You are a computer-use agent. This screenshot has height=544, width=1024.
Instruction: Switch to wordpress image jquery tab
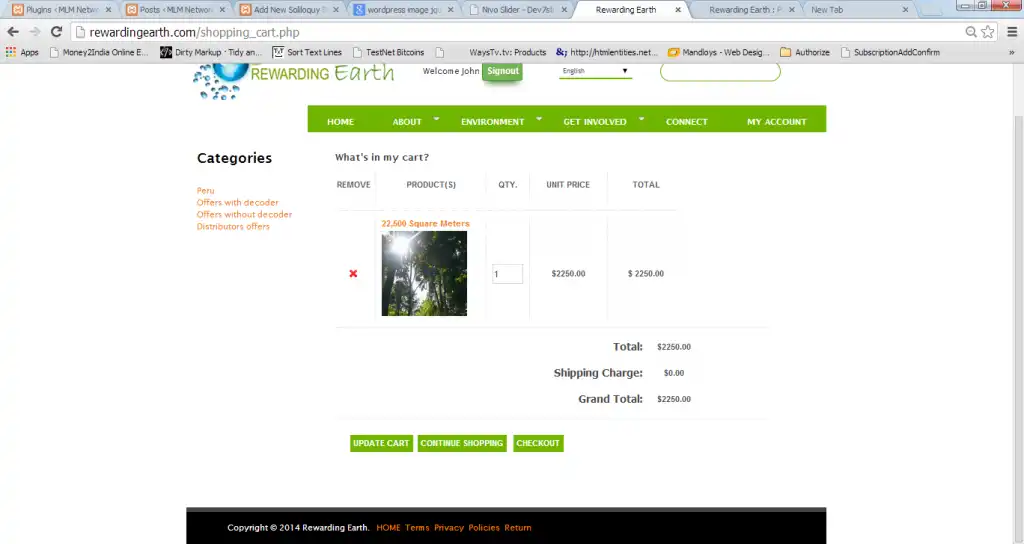pos(402,10)
